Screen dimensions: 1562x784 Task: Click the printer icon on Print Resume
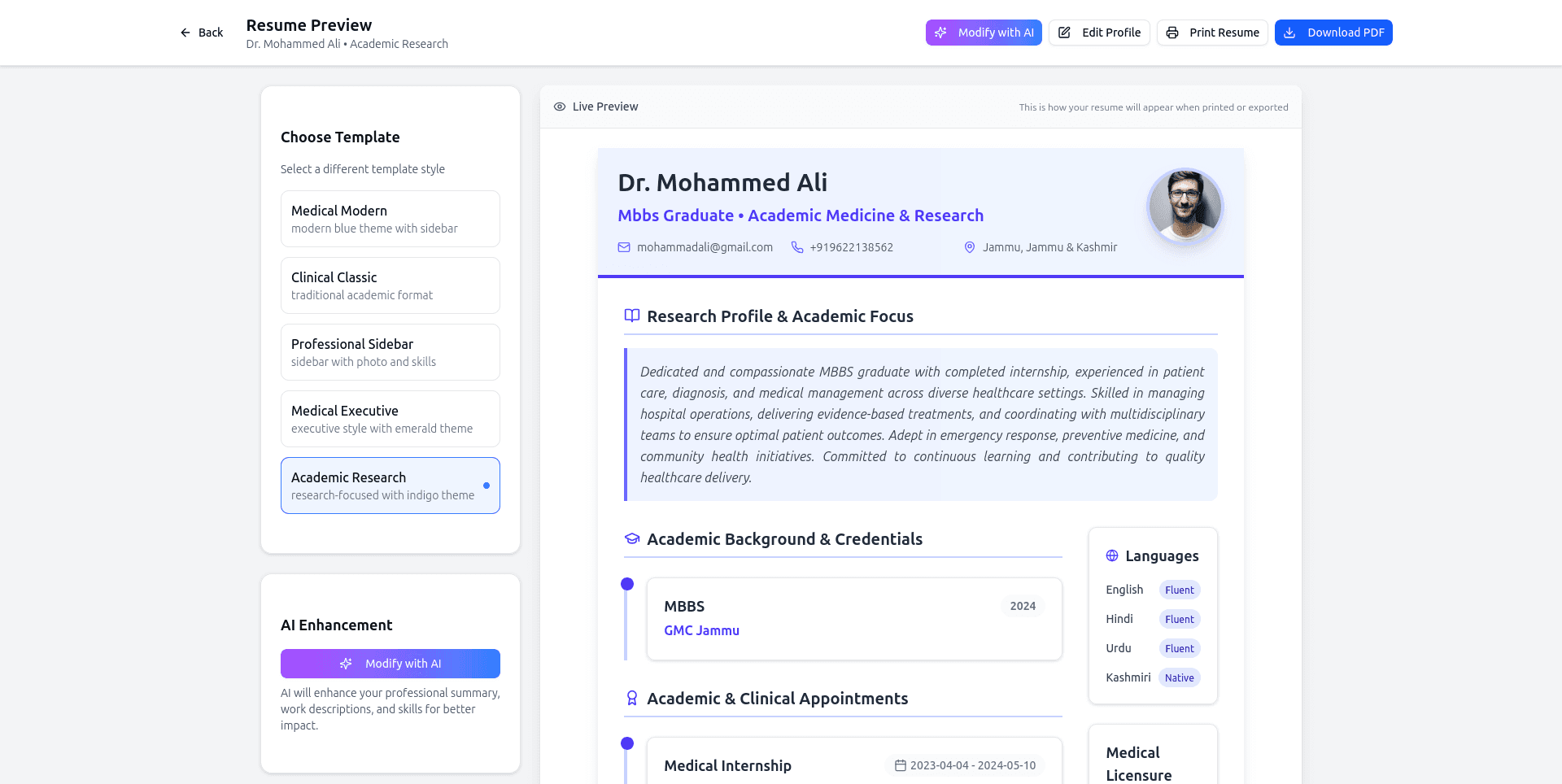1172,33
